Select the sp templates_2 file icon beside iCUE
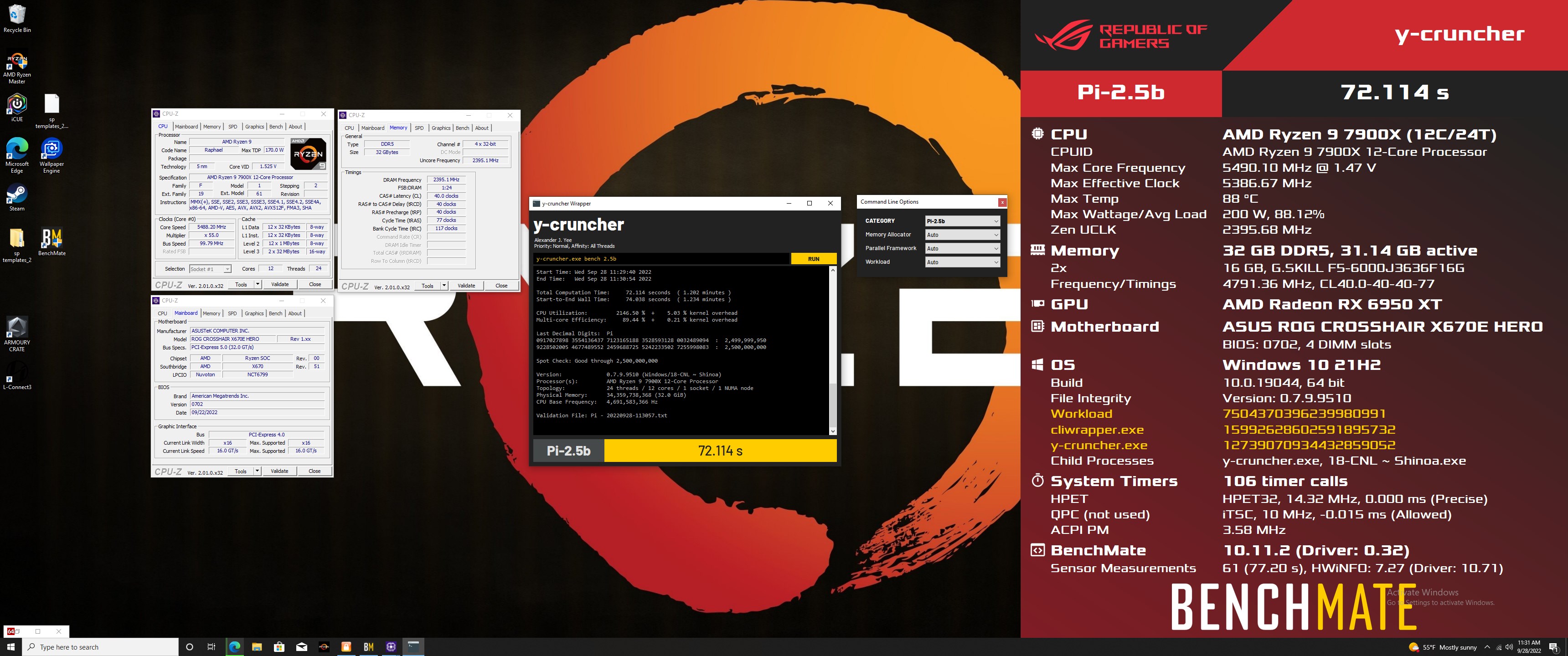1568x656 pixels. pyautogui.click(x=52, y=111)
